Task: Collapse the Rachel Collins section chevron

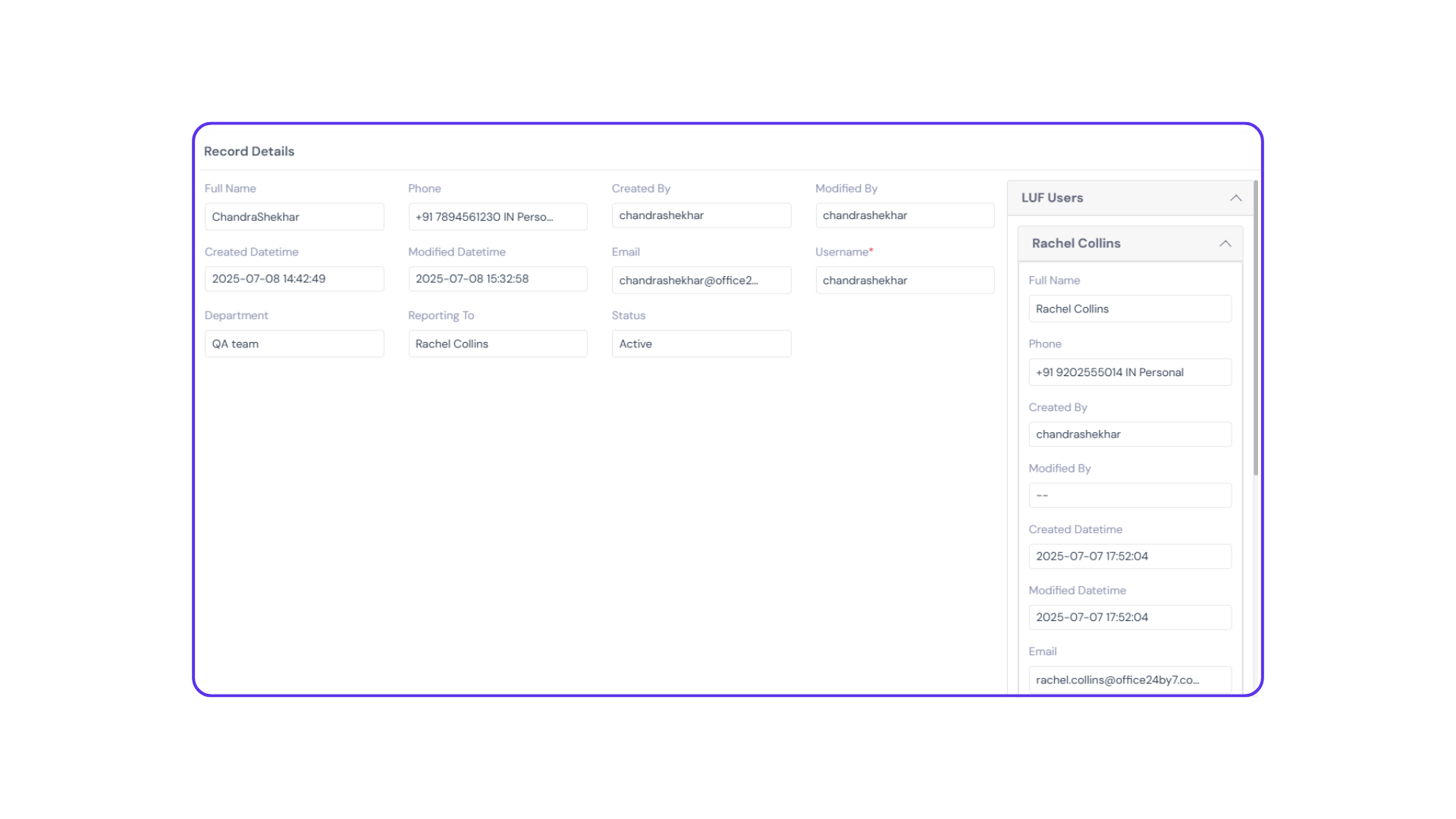Action: (1225, 243)
